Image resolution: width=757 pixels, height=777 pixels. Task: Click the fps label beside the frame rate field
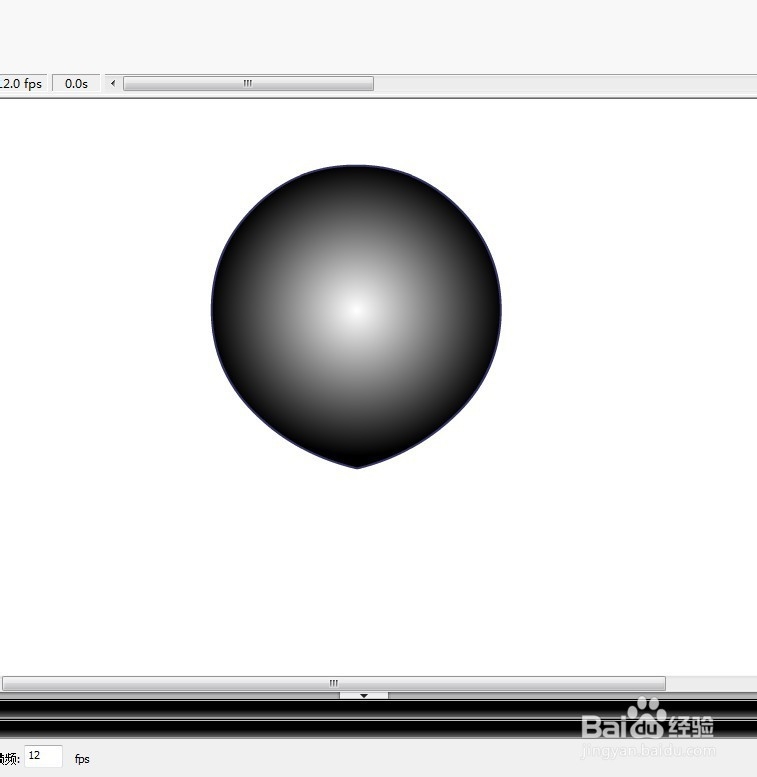[82, 759]
